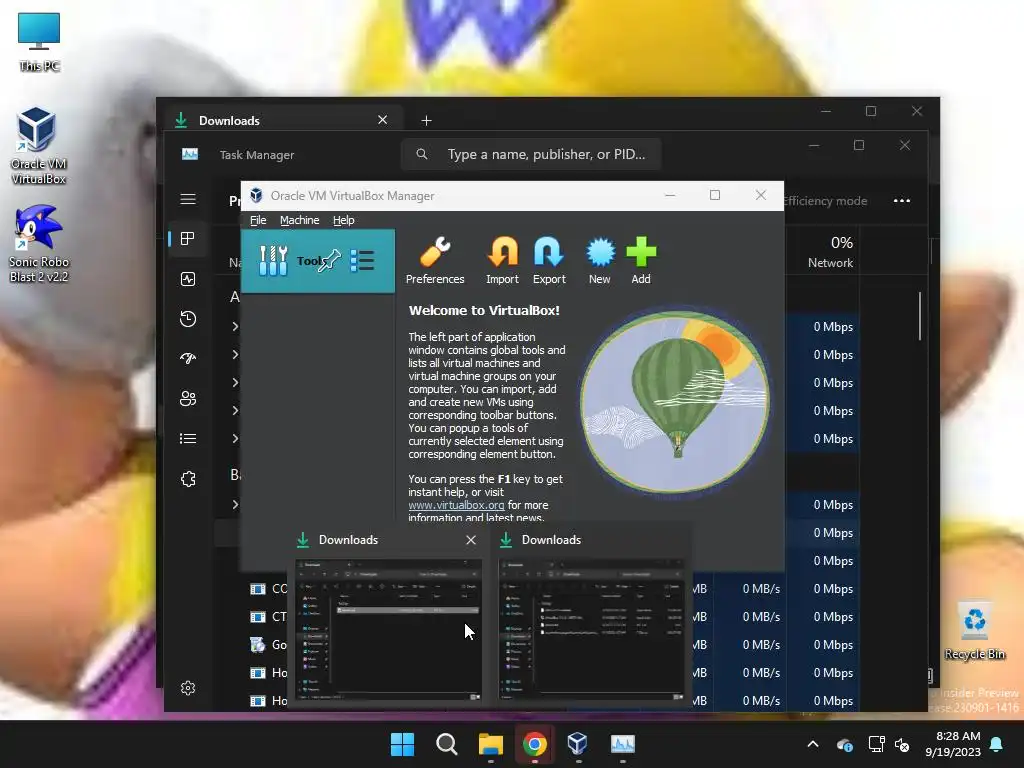Add a new File Explorer tab

[426, 120]
